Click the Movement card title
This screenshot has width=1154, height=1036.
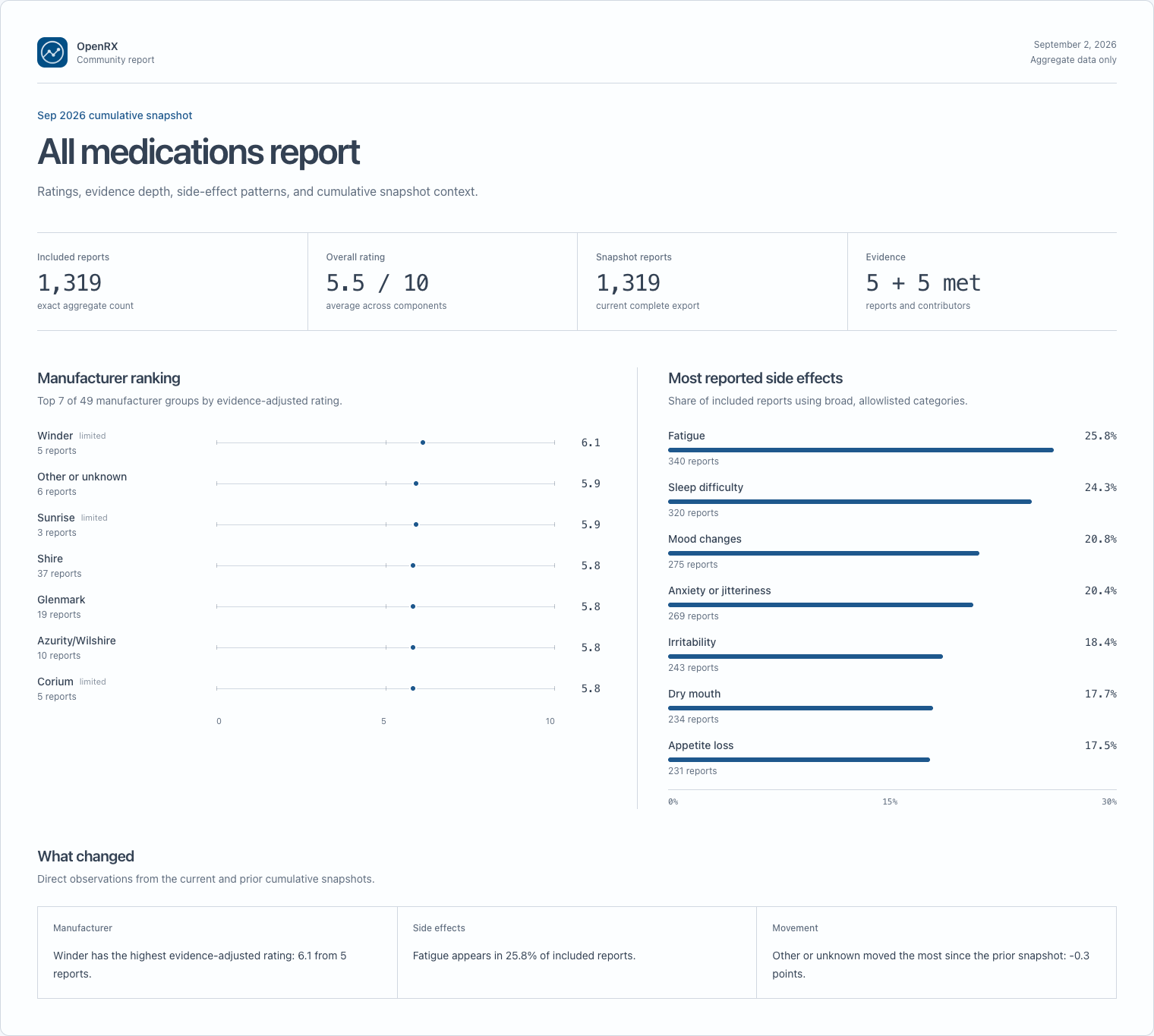tap(795, 928)
